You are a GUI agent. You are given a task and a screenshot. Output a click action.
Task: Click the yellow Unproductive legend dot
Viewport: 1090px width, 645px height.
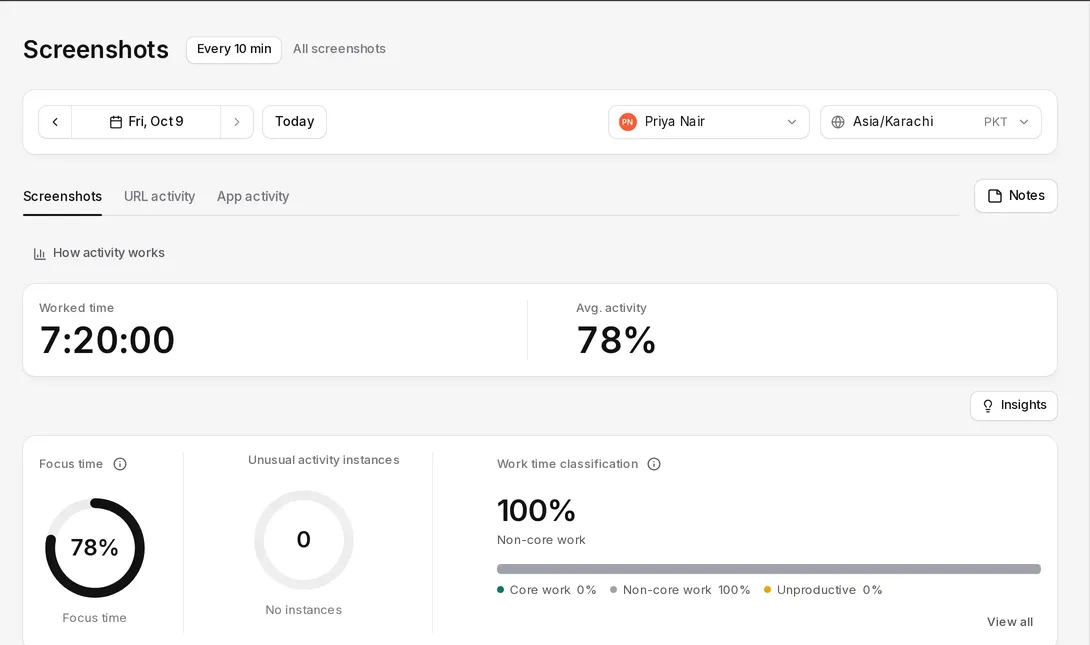[x=767, y=590]
